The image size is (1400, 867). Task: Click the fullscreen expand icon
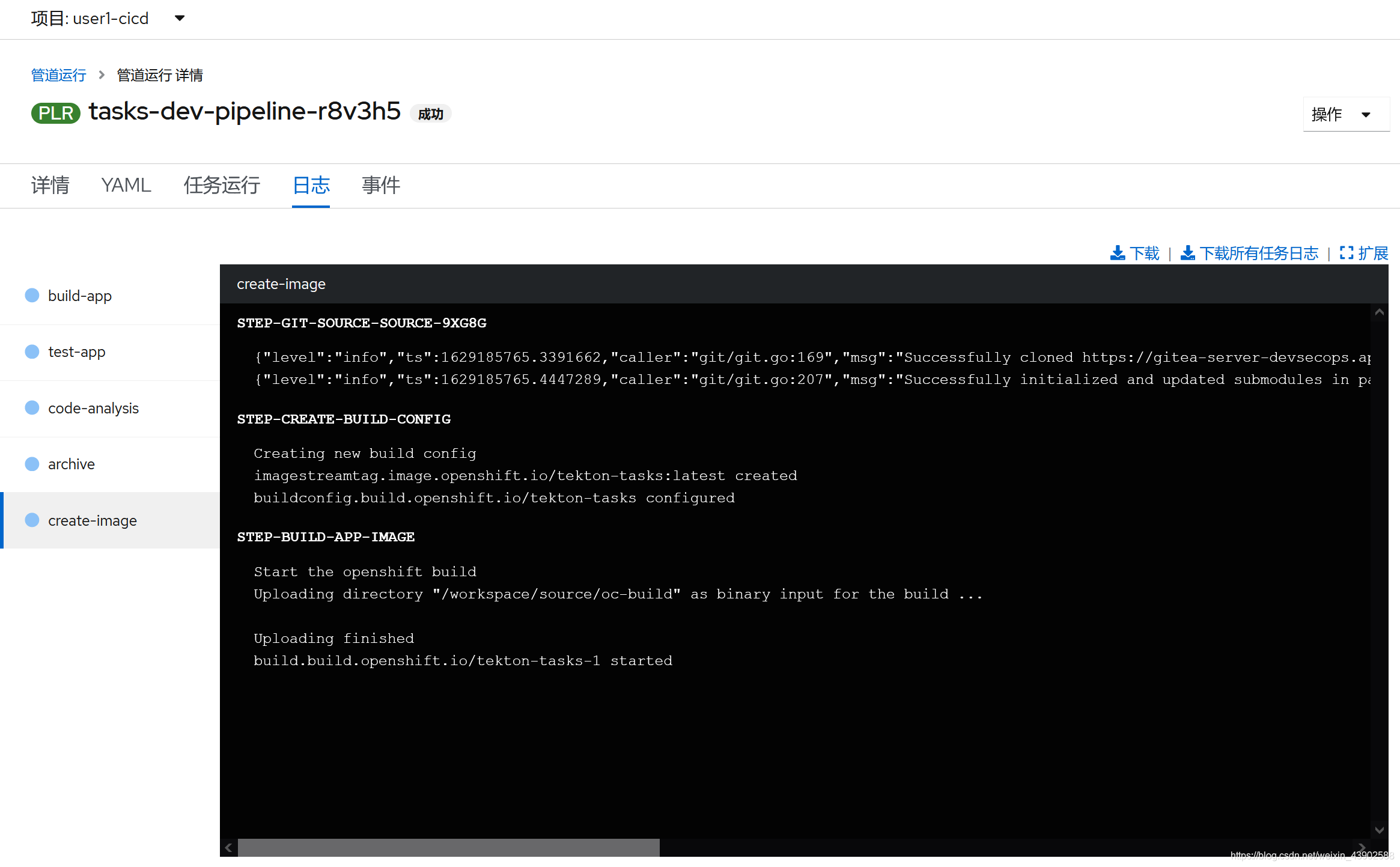[1347, 254]
